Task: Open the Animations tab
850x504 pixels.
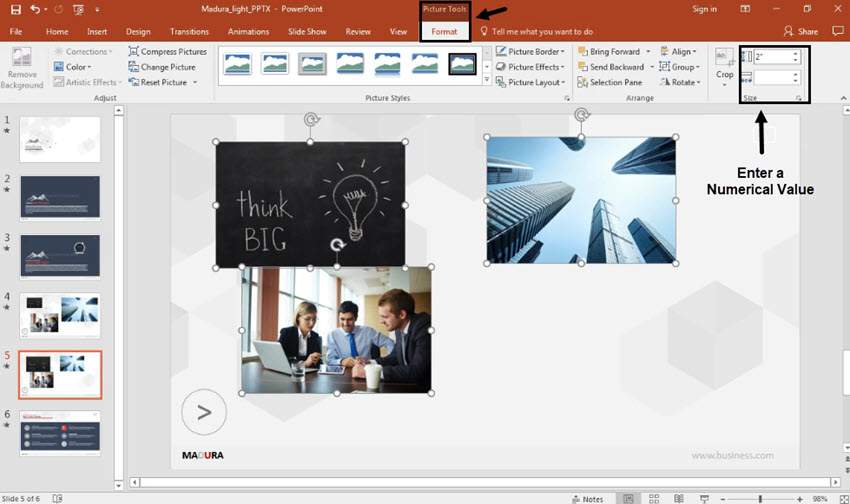Action: pyautogui.click(x=248, y=31)
